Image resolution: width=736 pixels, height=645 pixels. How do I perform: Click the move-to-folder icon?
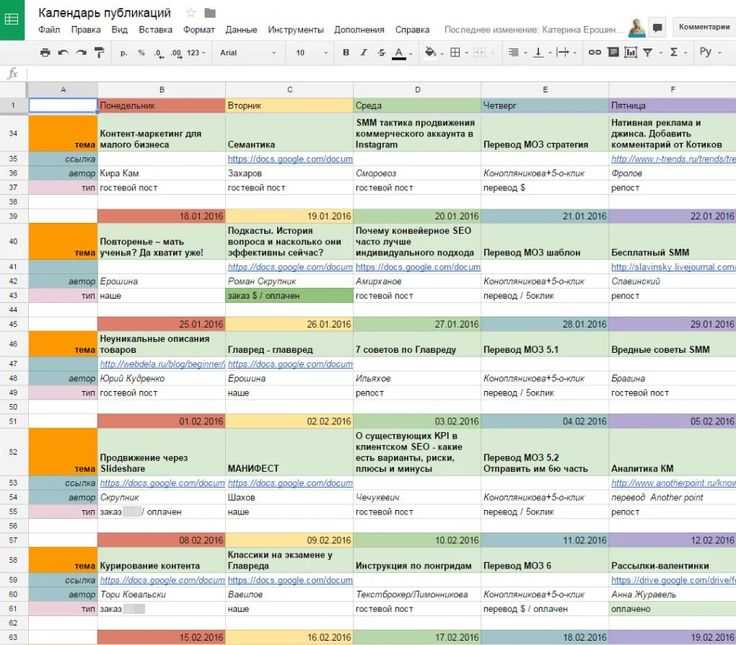pos(210,13)
